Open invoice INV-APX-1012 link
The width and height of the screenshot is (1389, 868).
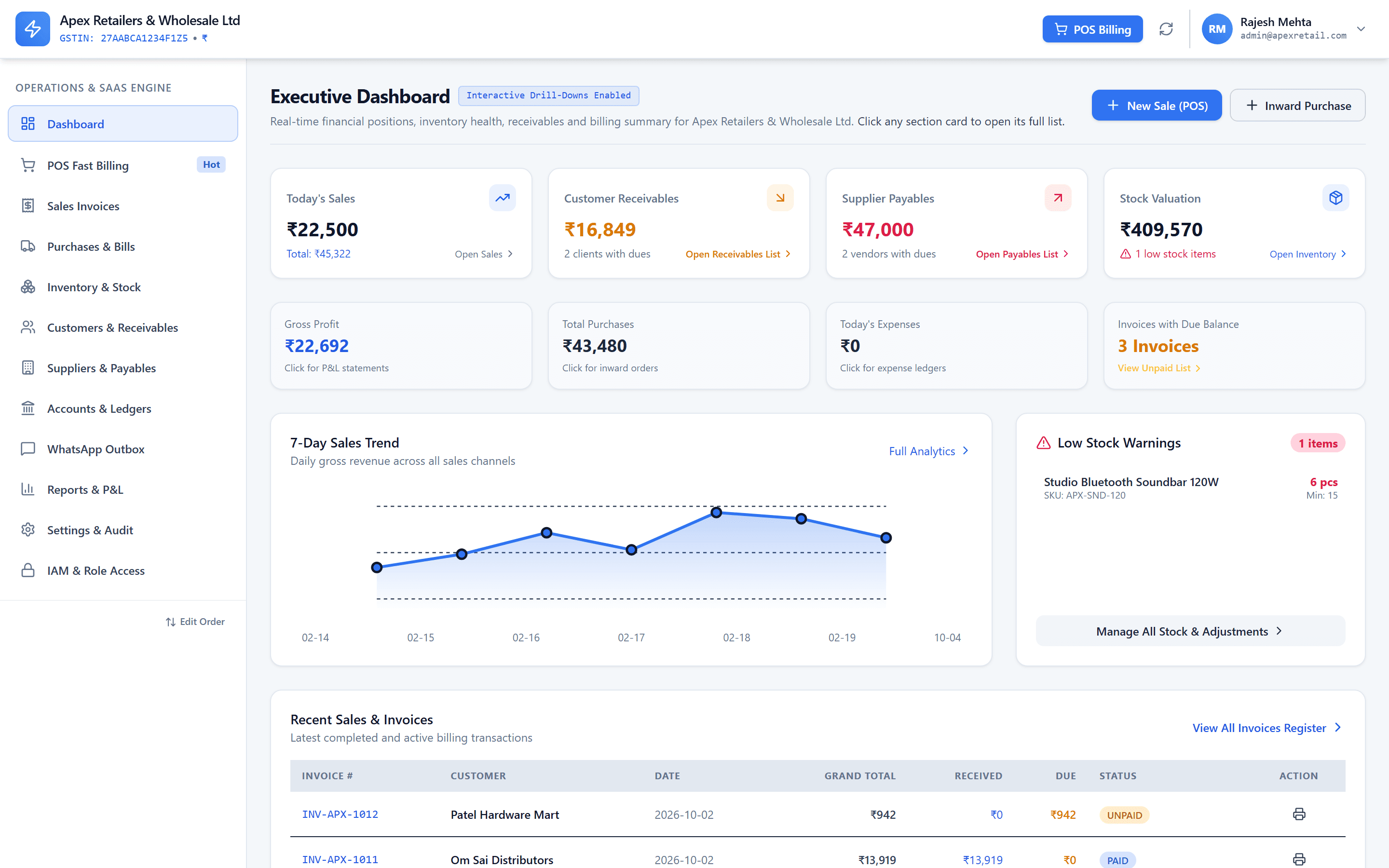tap(340, 814)
